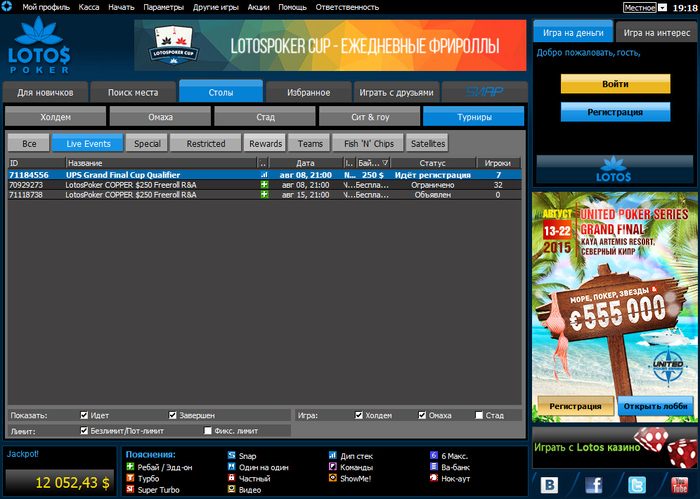Select the Restricted filter tab
Image resolution: width=700 pixels, height=499 pixels.
pos(206,144)
